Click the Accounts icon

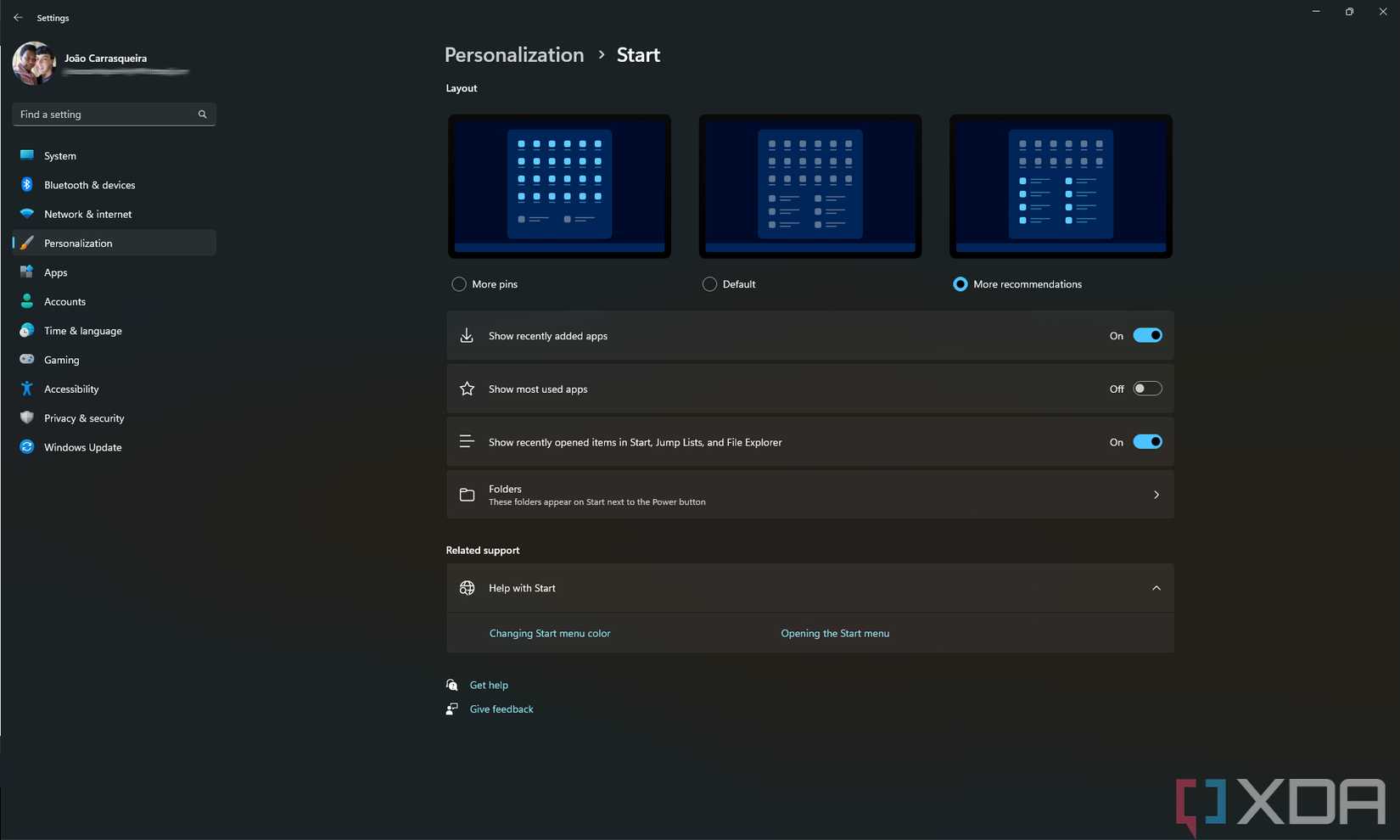(26, 301)
